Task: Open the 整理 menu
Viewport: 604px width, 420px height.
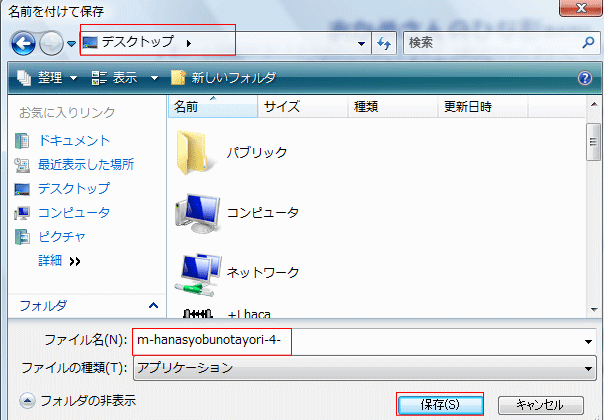Action: tap(44, 78)
